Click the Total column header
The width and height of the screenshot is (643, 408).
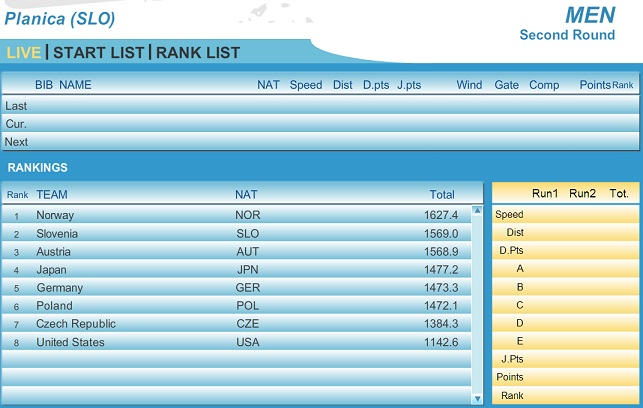(x=442, y=194)
